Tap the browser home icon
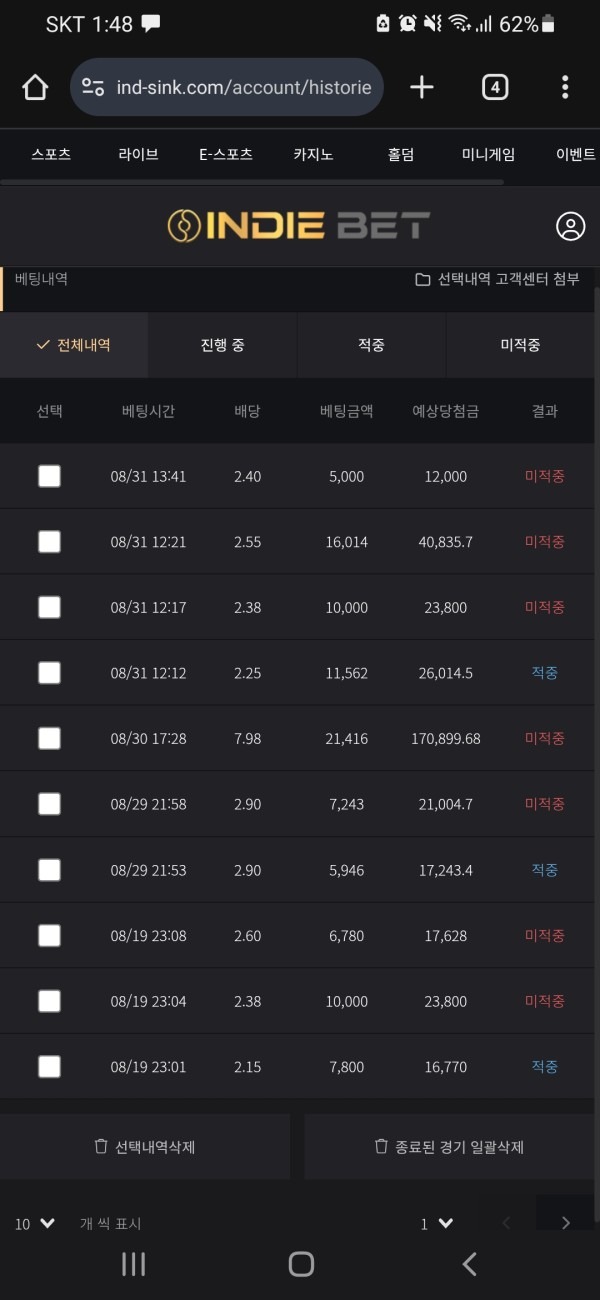 pos(35,87)
